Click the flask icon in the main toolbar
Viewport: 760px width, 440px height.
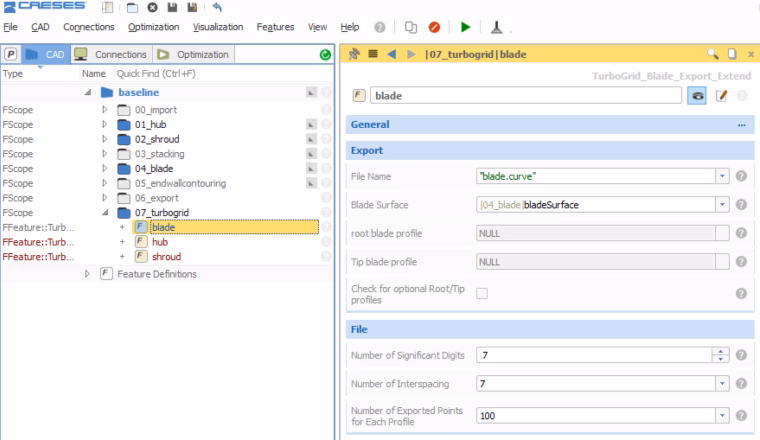point(496,27)
